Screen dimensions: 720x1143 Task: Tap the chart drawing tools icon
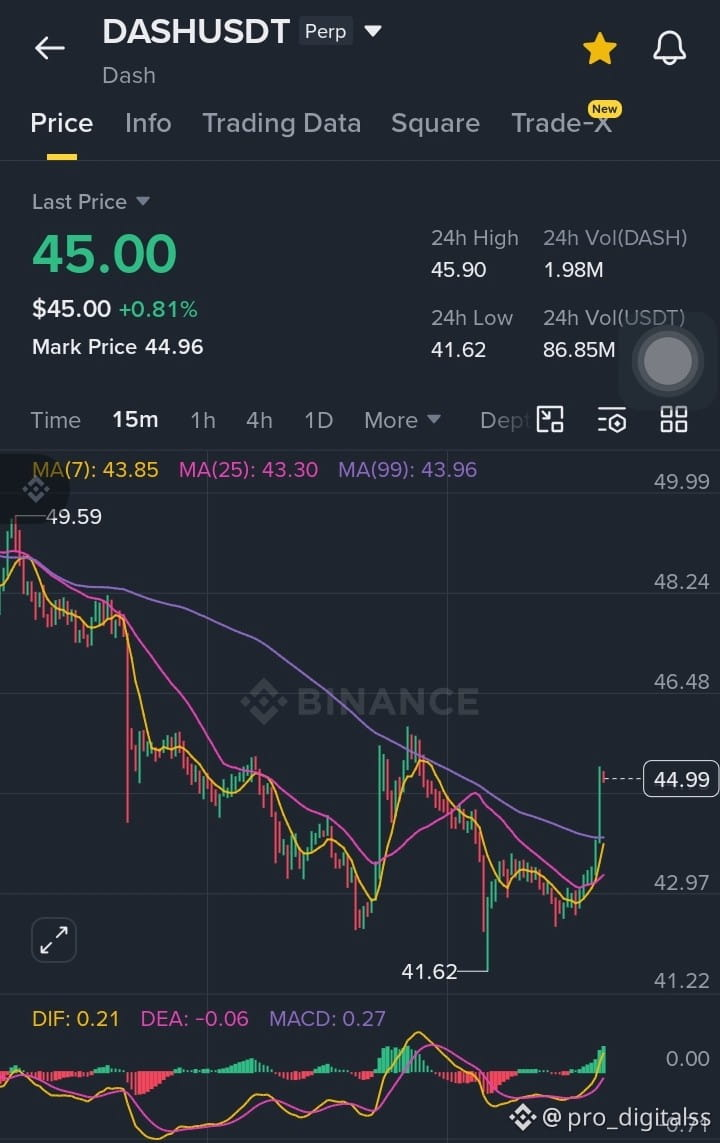(x=550, y=420)
